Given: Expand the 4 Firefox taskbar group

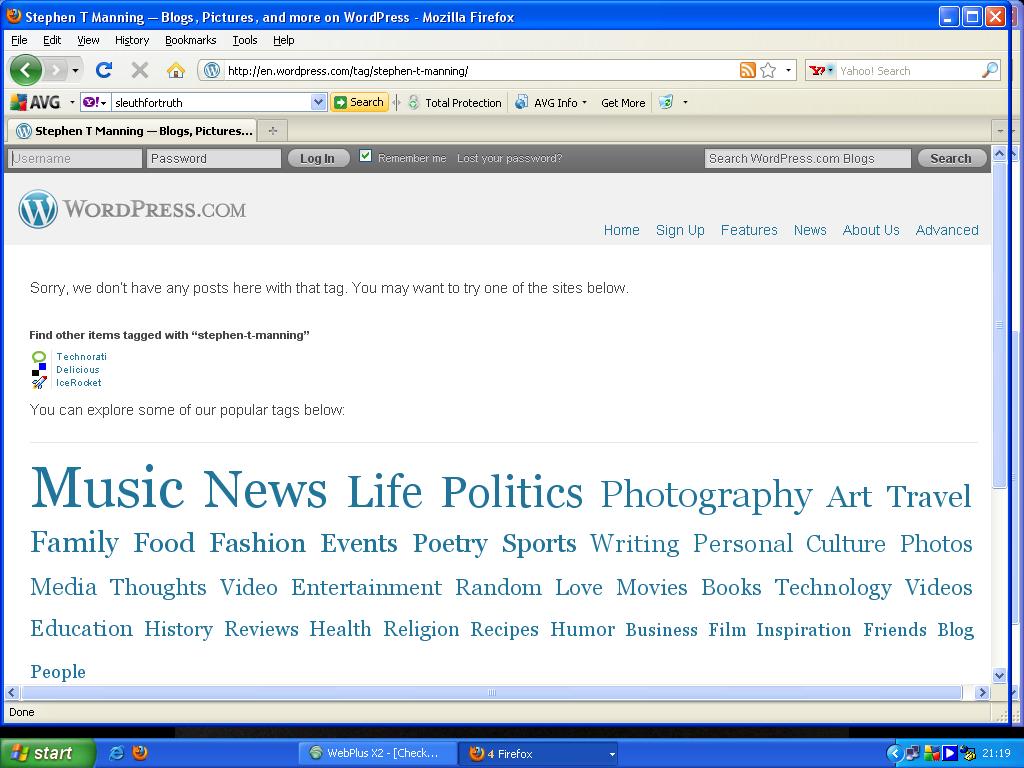Looking at the screenshot, I should click(612, 754).
